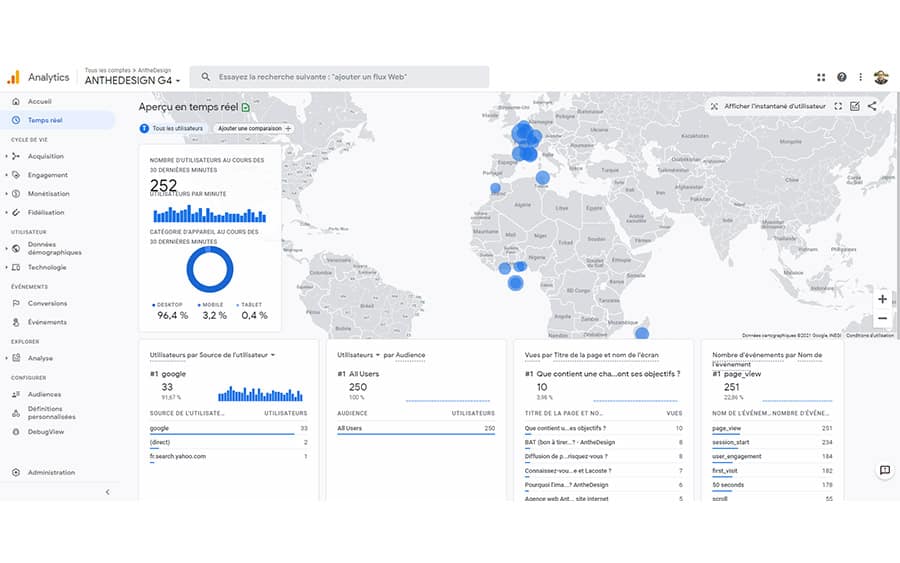Open the customize report edit icon
The height and width of the screenshot is (563, 900).
click(x=855, y=106)
